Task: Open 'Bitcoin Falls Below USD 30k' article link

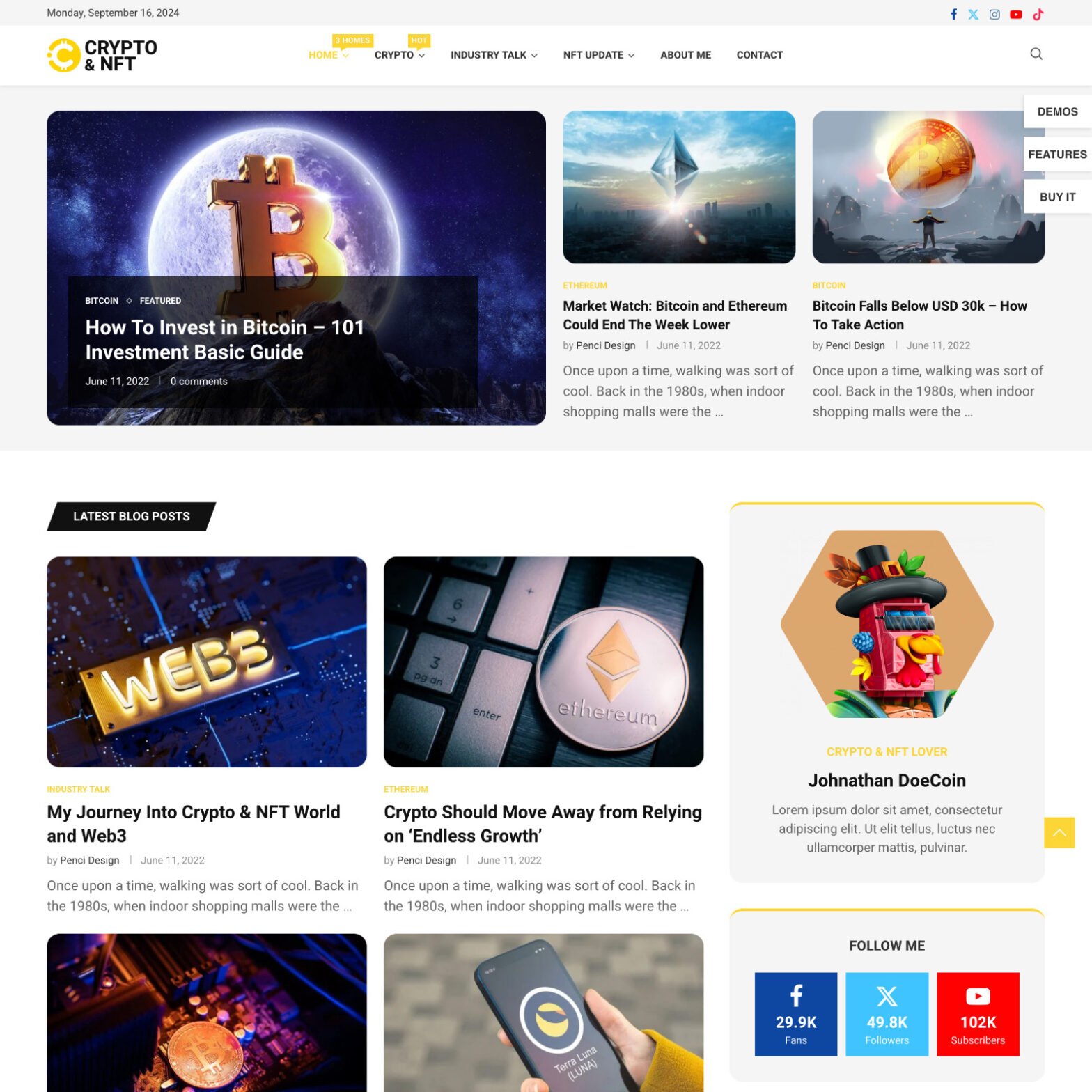Action: pyautogui.click(x=919, y=315)
